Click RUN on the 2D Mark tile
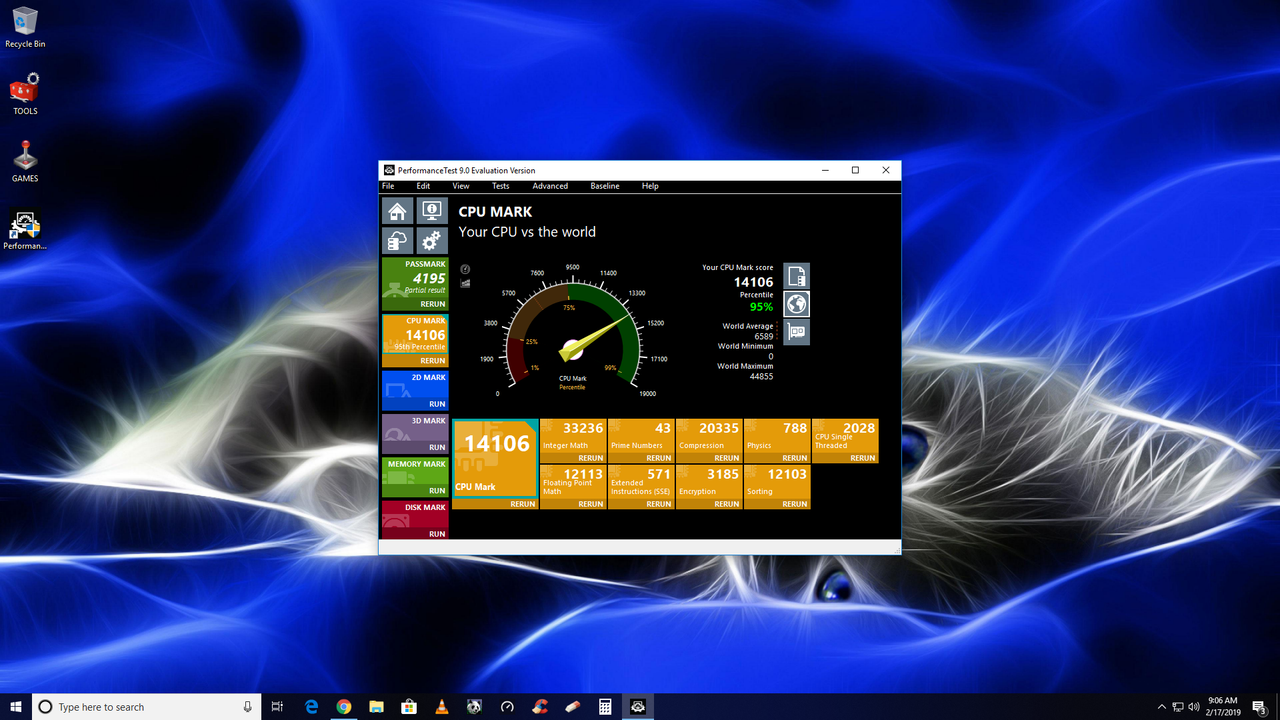This screenshot has width=1280, height=720. (437, 404)
